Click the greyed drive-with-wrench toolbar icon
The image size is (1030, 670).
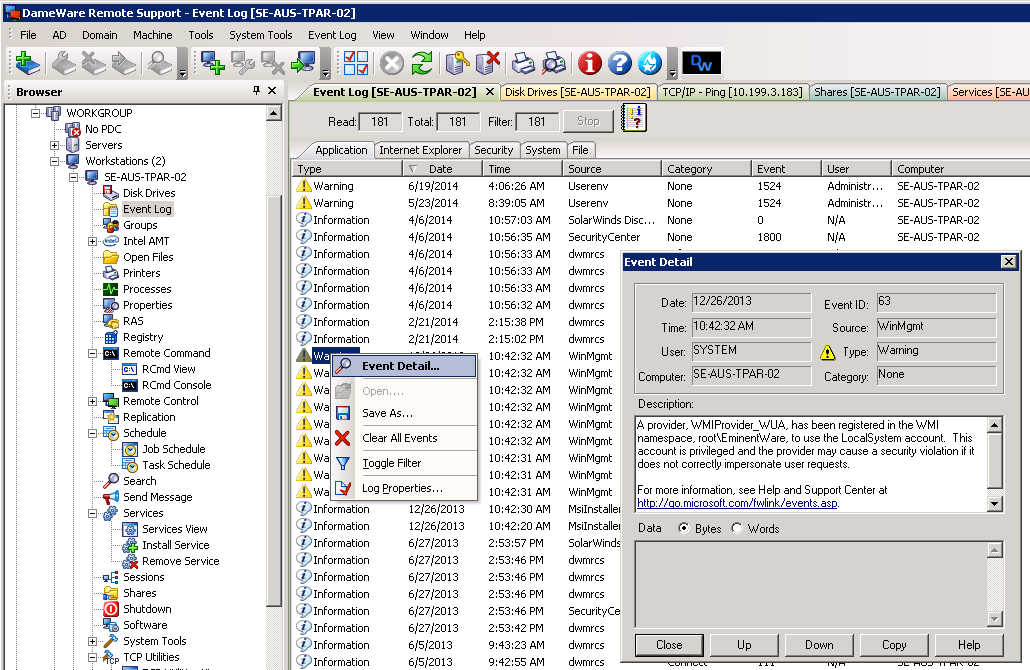point(64,63)
